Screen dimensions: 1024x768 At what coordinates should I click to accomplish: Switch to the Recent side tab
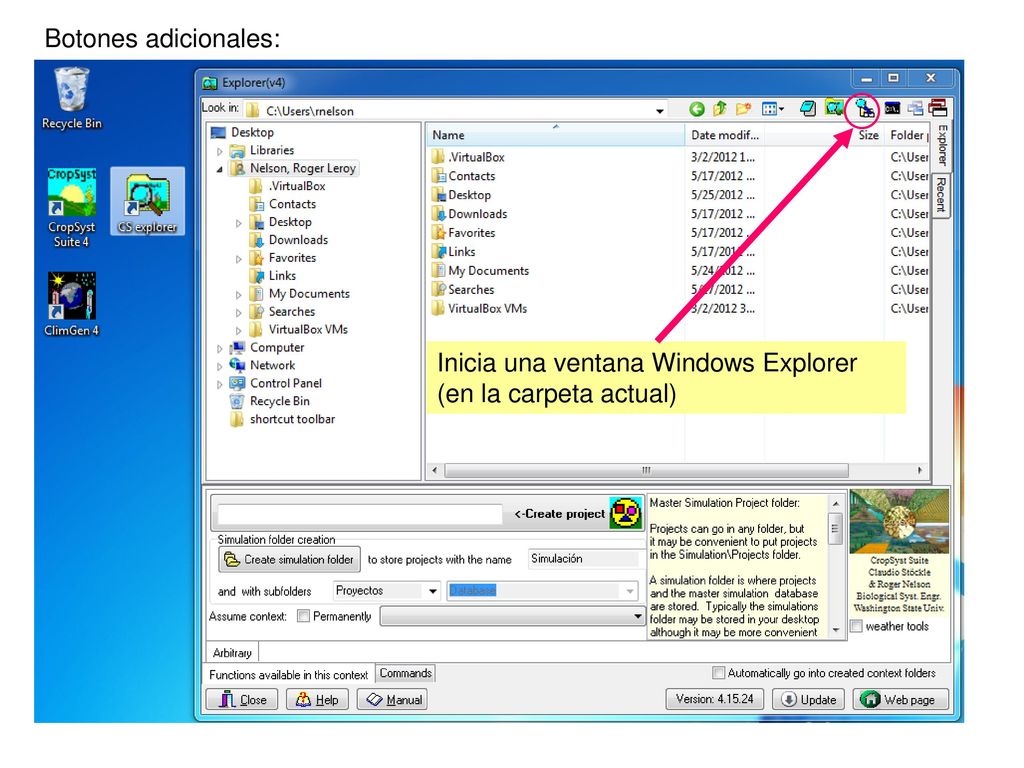(941, 195)
